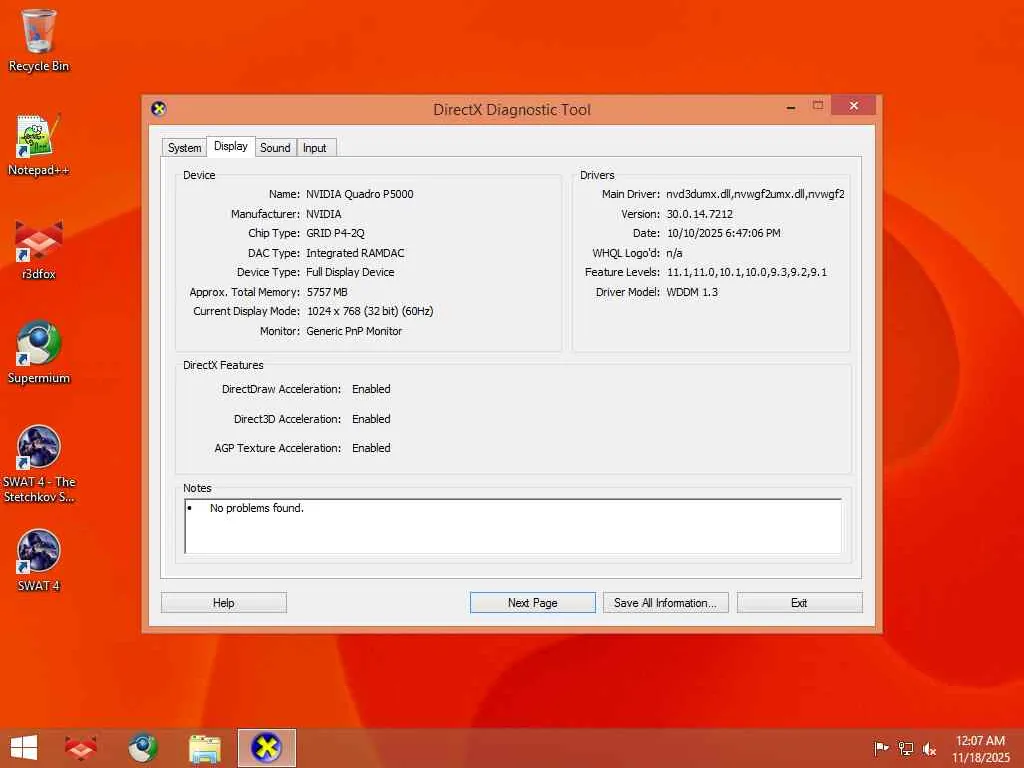Screen dimensions: 1024x768
Task: Click DAC type Integrated RAMDAC
Action: coord(355,253)
